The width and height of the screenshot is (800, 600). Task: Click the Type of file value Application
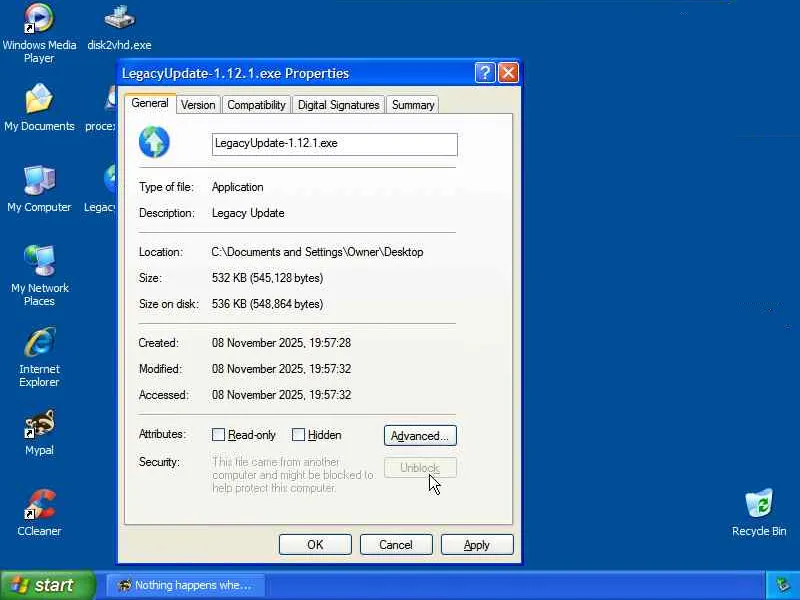238,187
